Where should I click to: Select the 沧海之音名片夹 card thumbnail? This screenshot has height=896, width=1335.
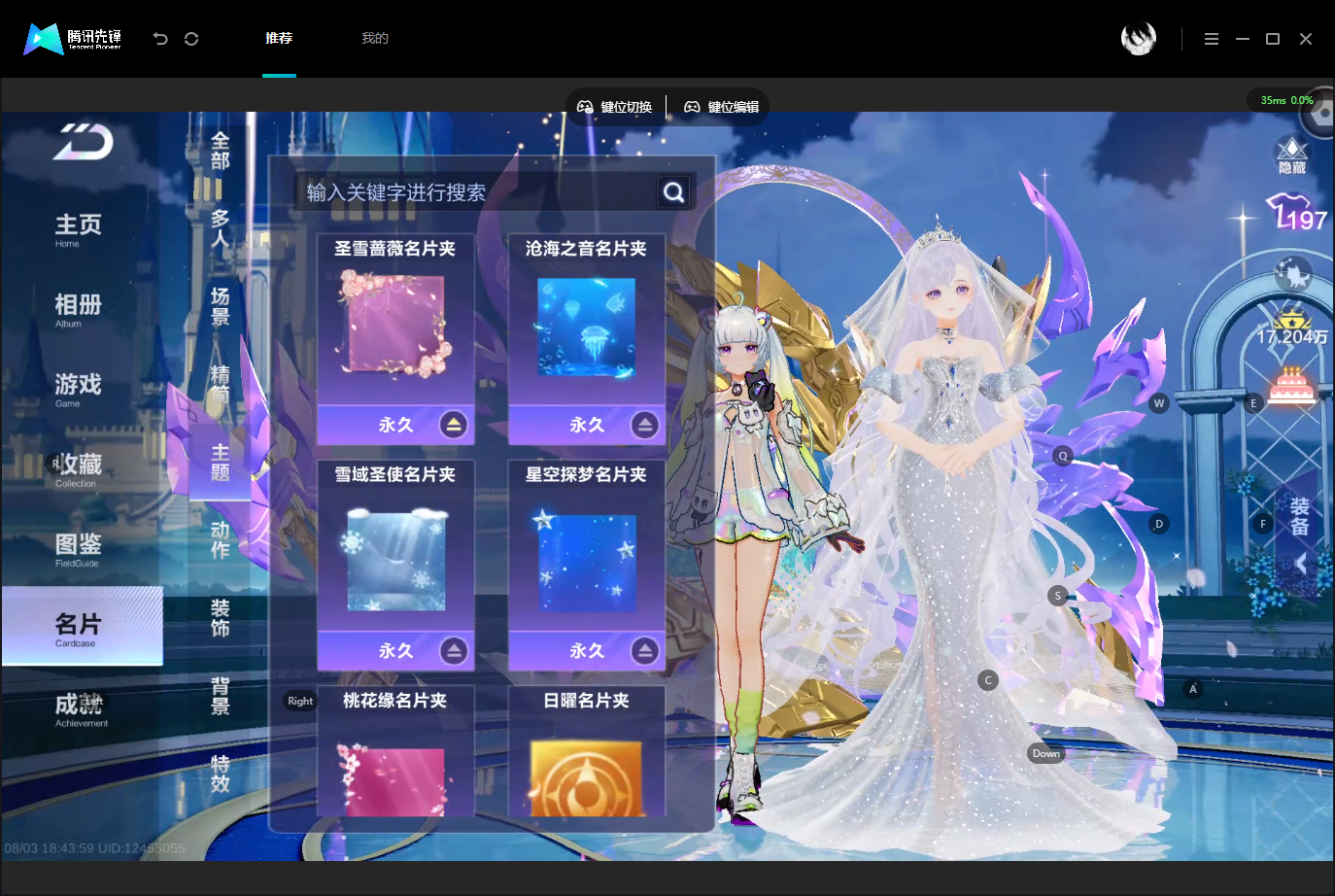pyautogui.click(x=587, y=327)
